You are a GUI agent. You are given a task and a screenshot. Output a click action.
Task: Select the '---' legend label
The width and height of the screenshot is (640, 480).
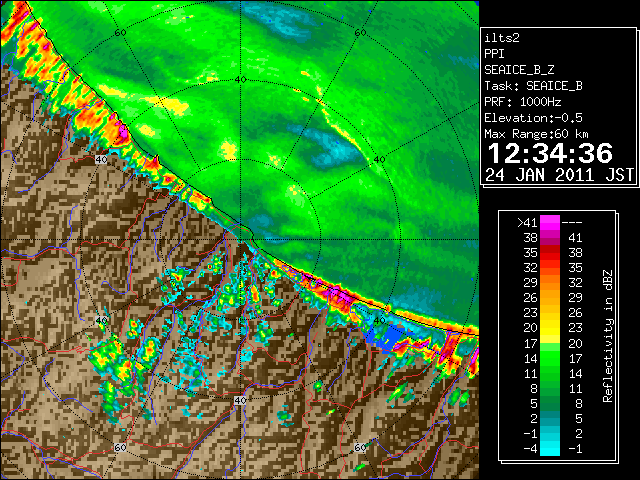pyautogui.click(x=572, y=222)
